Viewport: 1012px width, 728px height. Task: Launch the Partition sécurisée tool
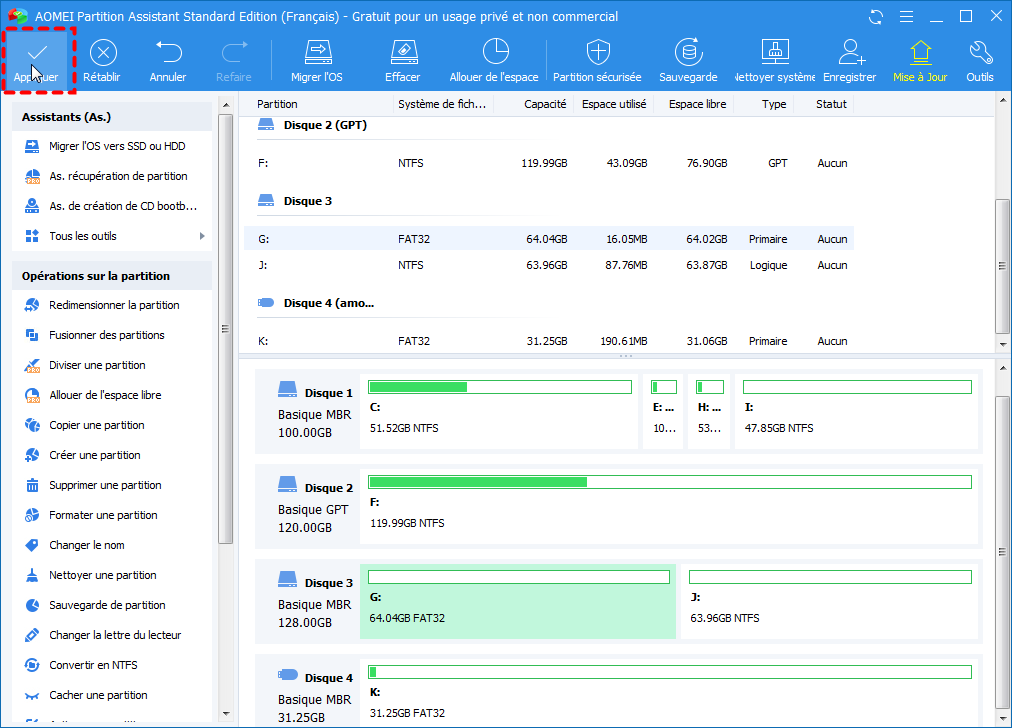coord(598,58)
